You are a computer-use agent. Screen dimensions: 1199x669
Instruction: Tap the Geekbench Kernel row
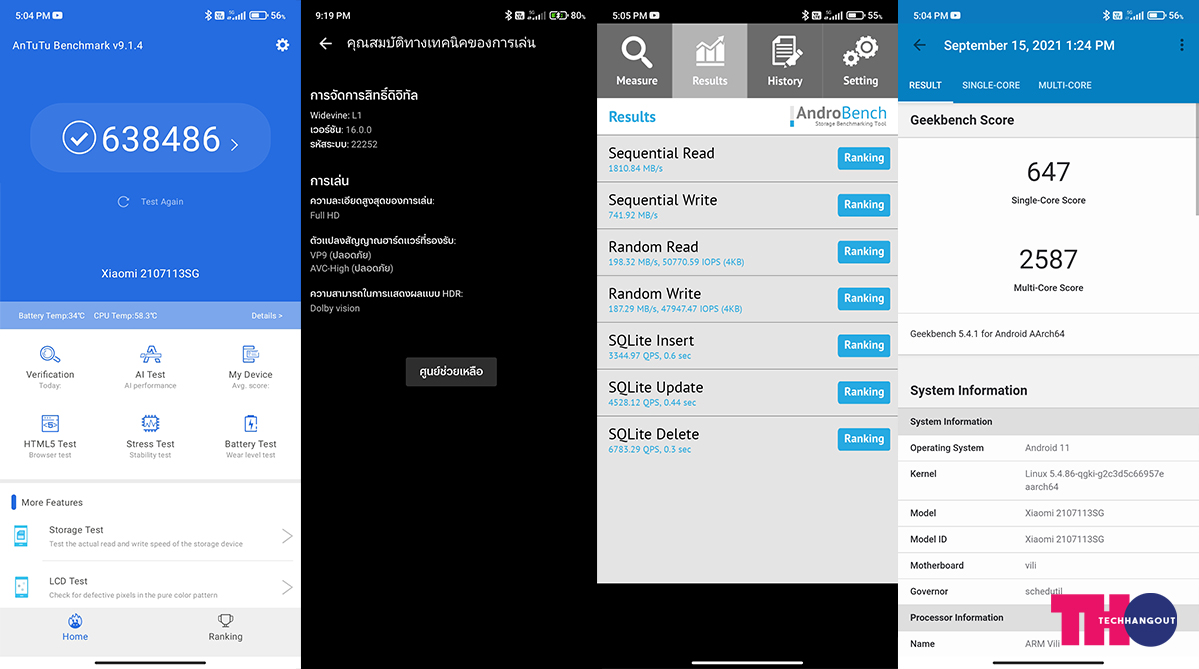tap(1048, 480)
